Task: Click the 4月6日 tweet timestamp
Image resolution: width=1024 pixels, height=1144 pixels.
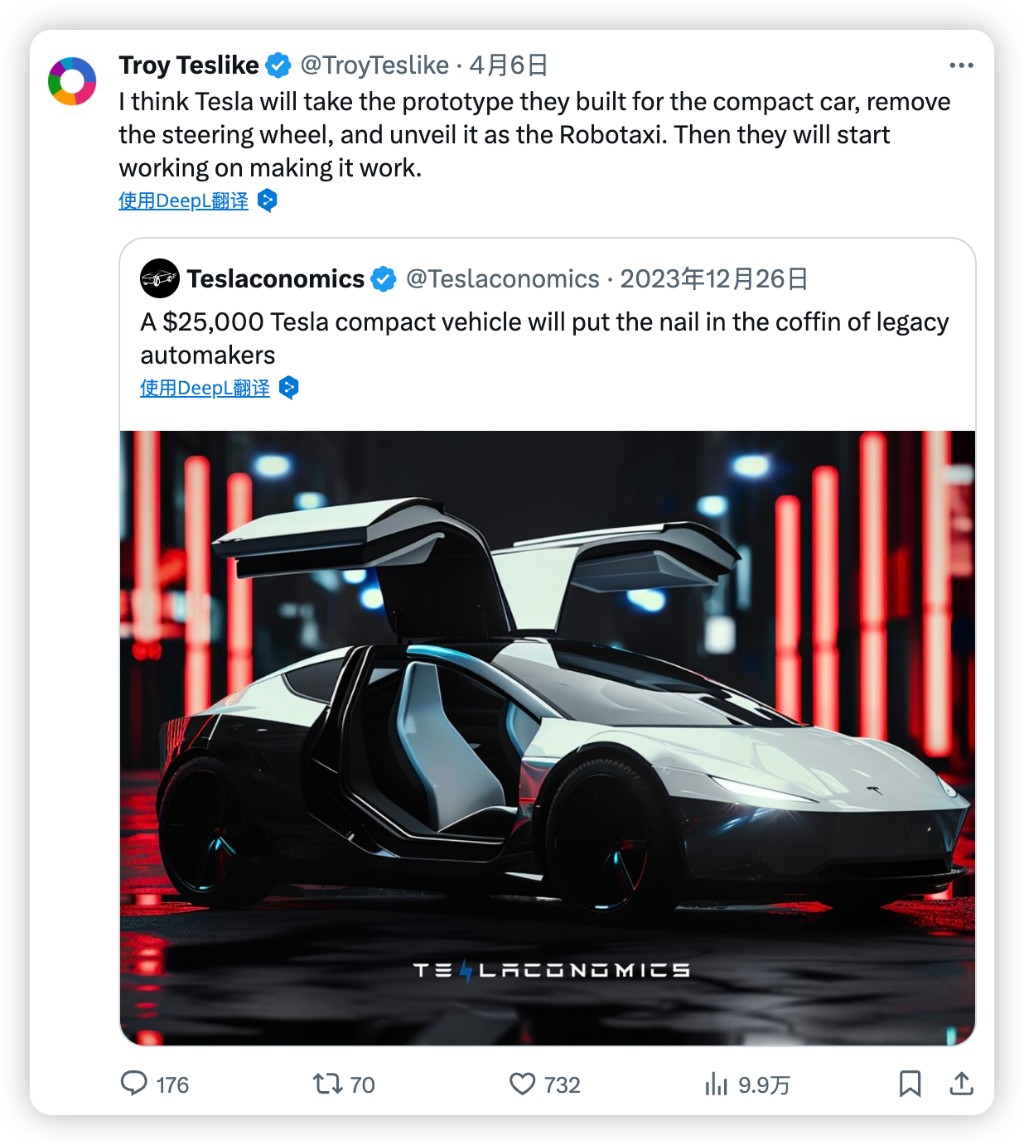Action: pos(509,66)
